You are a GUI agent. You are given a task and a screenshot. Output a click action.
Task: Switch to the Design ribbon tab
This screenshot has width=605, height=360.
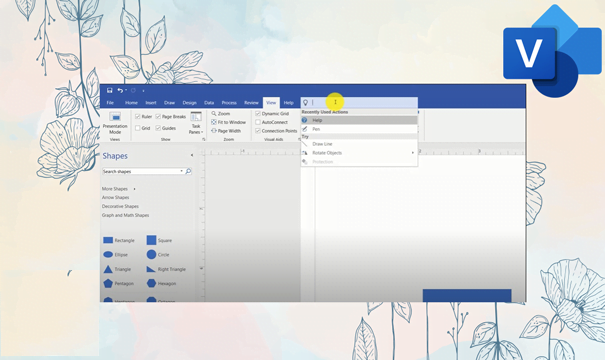pyautogui.click(x=189, y=103)
